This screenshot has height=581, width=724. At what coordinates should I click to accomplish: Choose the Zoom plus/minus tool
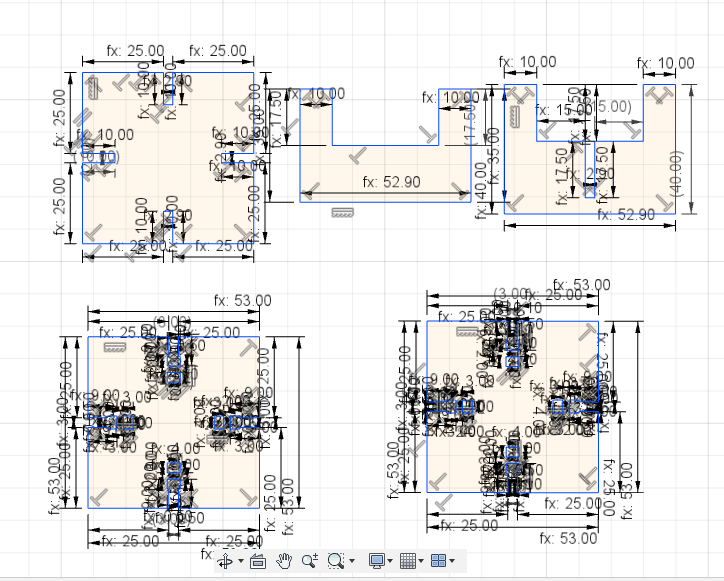pos(310,561)
